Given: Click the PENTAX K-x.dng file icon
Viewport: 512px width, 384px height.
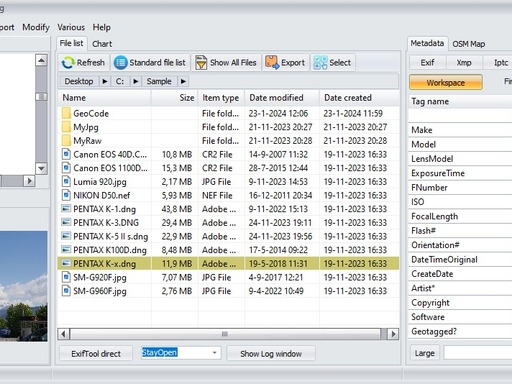Looking at the screenshot, I should (x=66, y=264).
